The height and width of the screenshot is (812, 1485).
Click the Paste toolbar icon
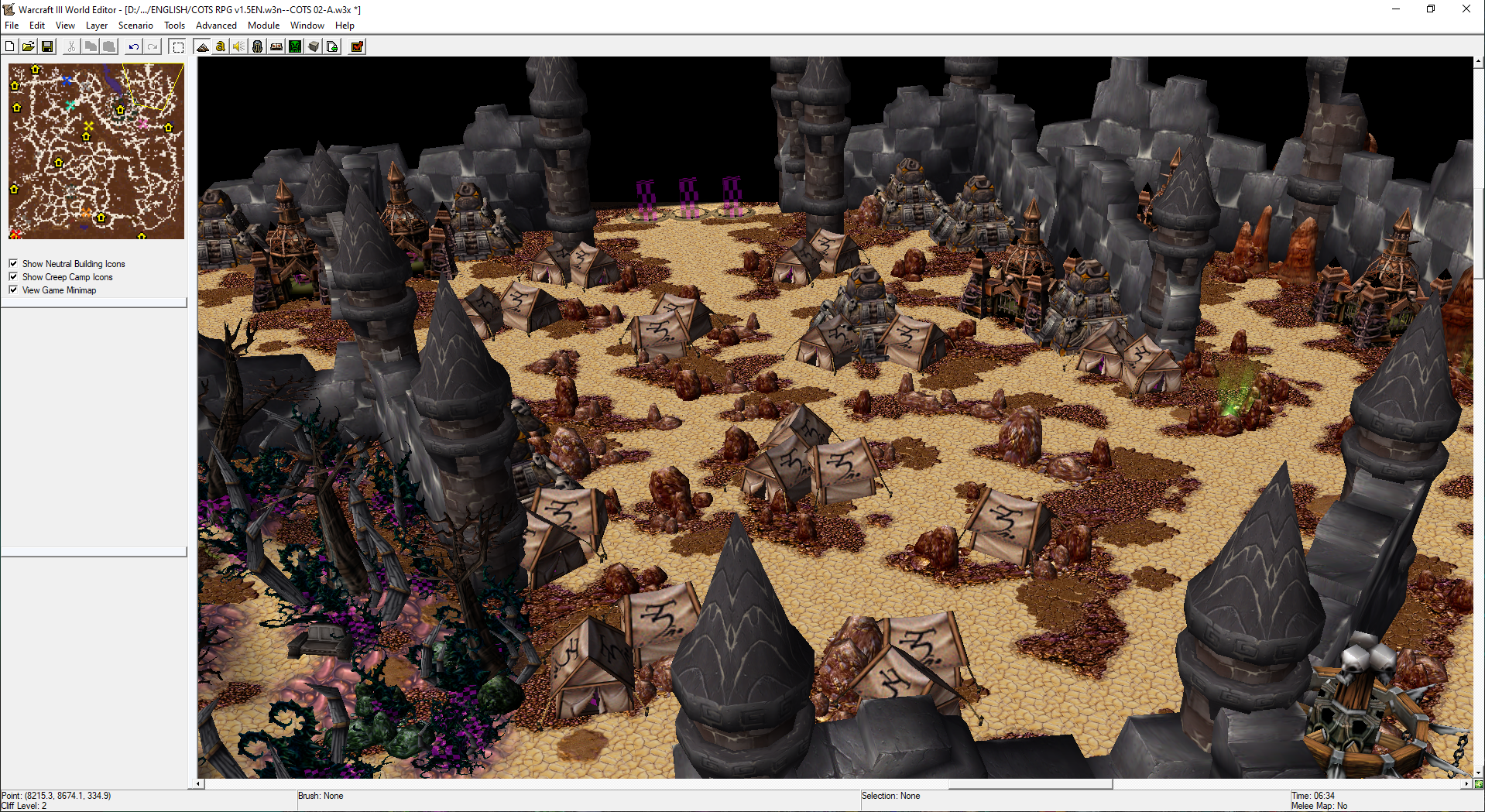point(109,46)
